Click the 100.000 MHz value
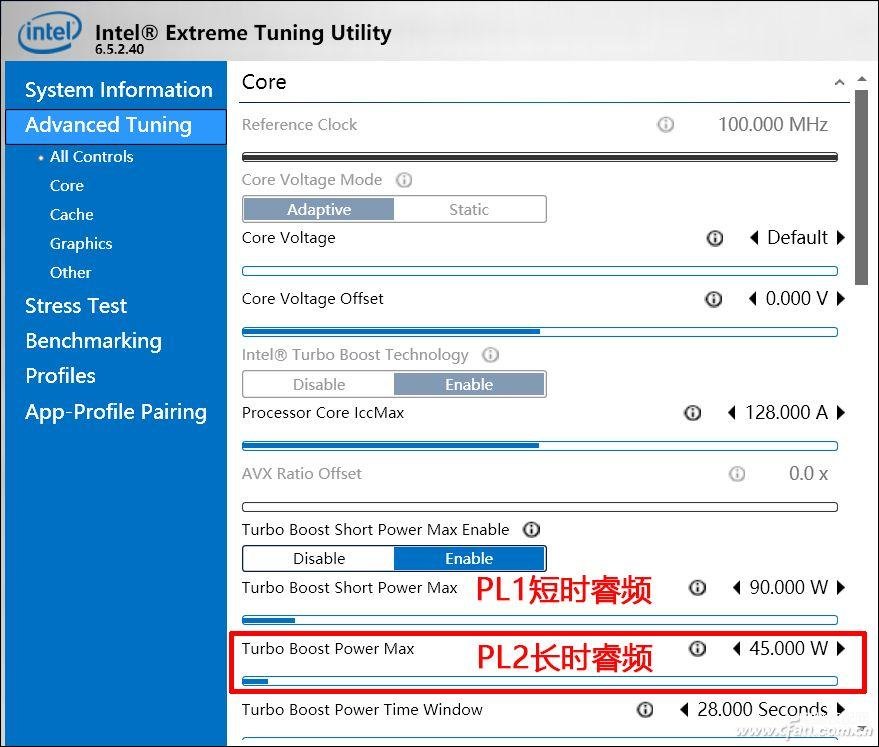 [773, 124]
